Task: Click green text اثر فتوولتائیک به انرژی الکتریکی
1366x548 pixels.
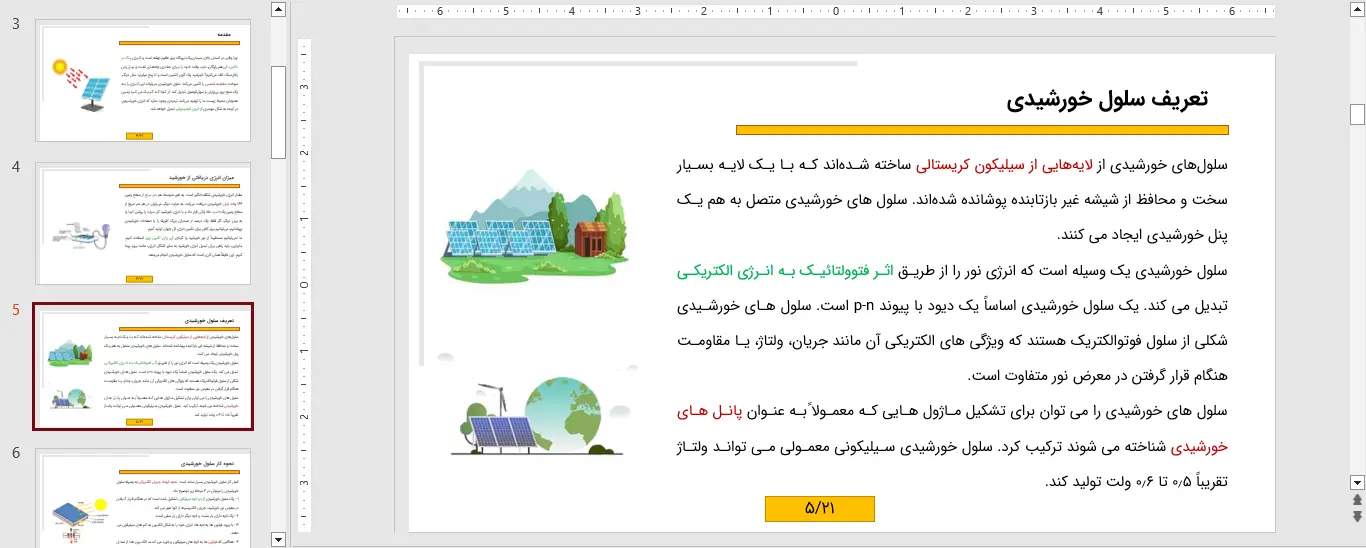Action: click(x=783, y=271)
